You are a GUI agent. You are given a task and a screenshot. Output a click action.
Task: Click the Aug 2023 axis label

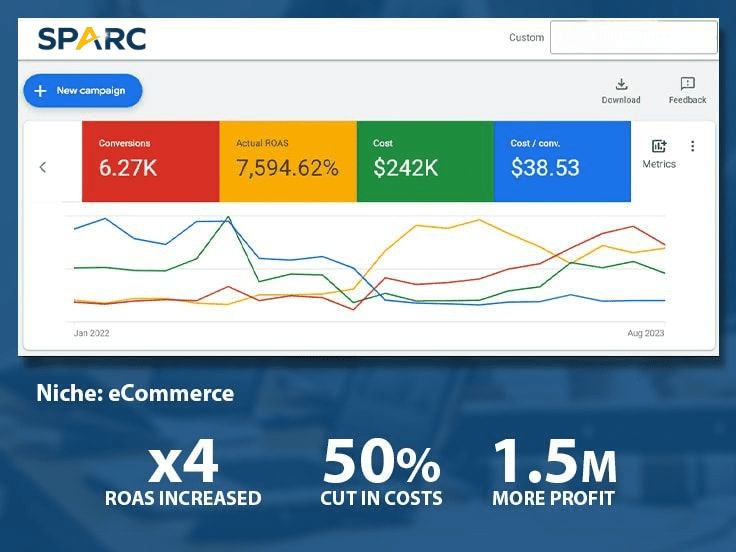click(x=645, y=333)
